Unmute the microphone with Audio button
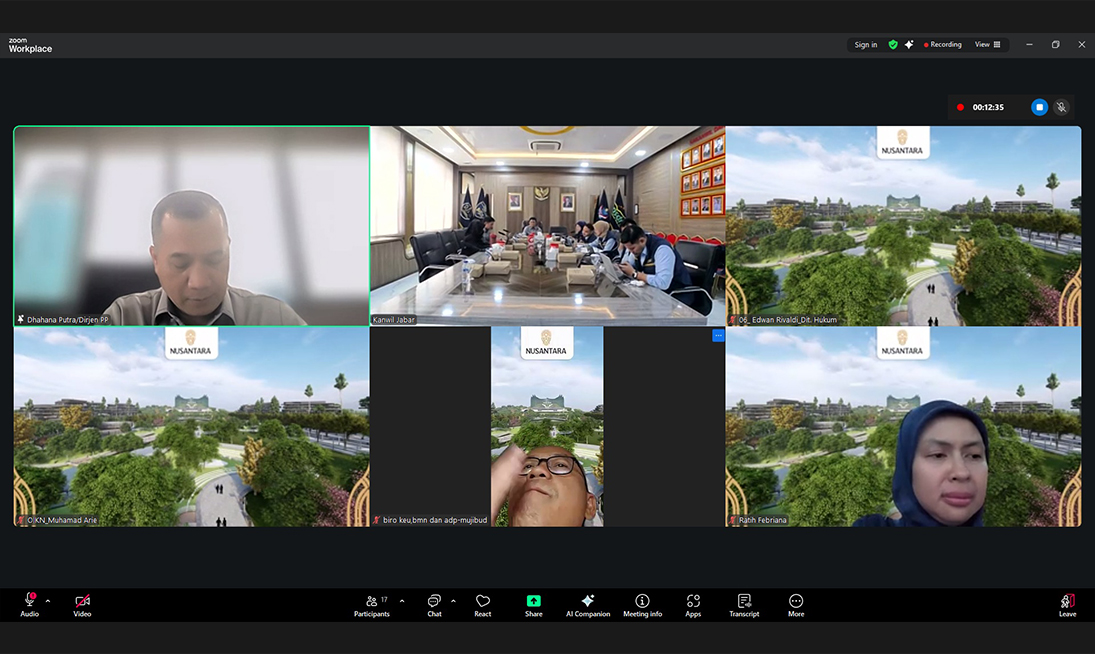This screenshot has height=654, width=1095. tap(29, 604)
